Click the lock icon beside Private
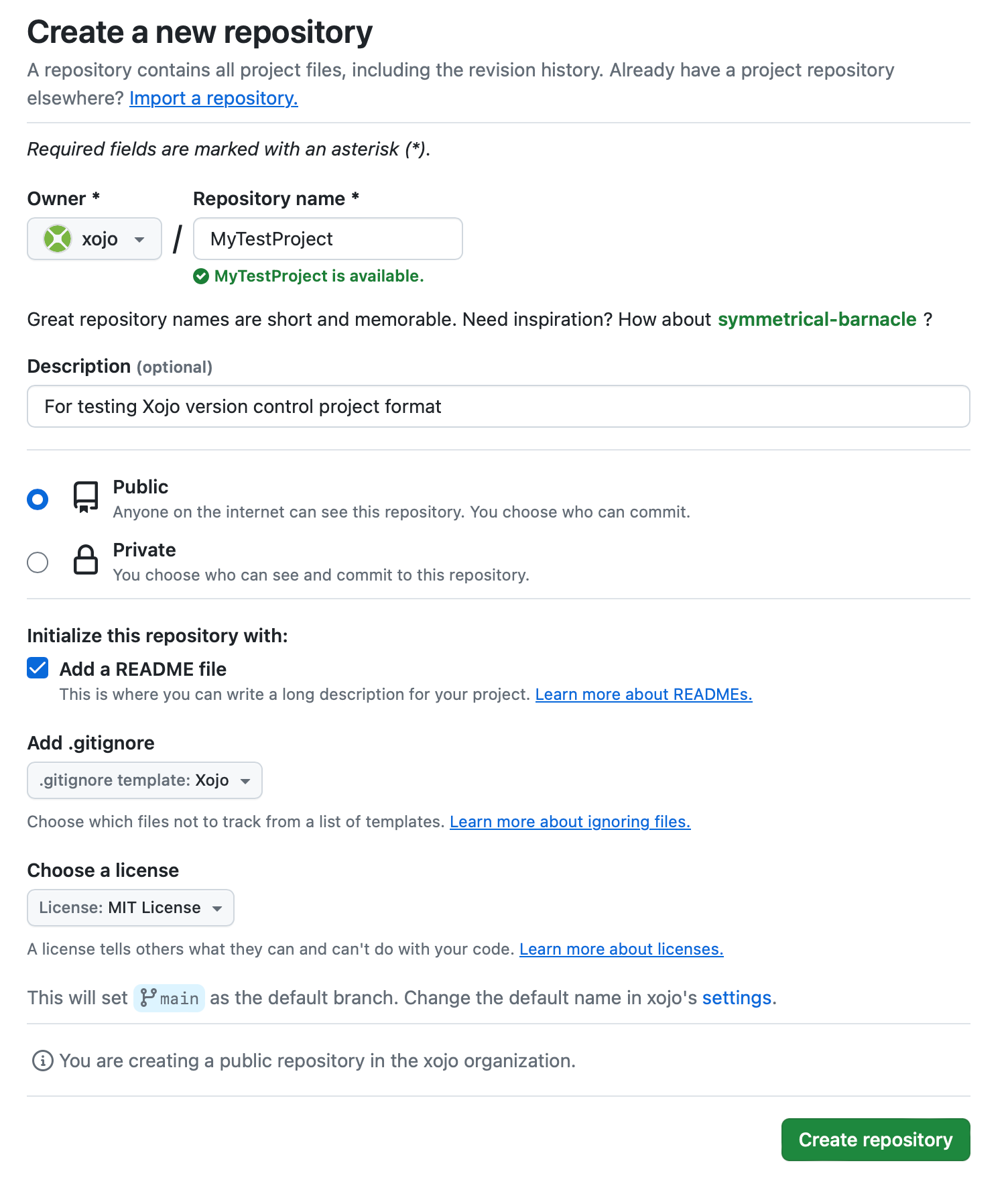 [x=84, y=560]
